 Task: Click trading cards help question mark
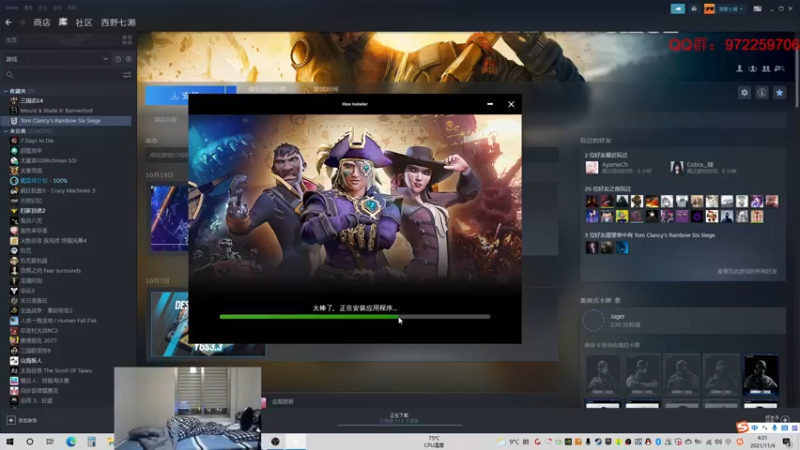tap(617, 301)
